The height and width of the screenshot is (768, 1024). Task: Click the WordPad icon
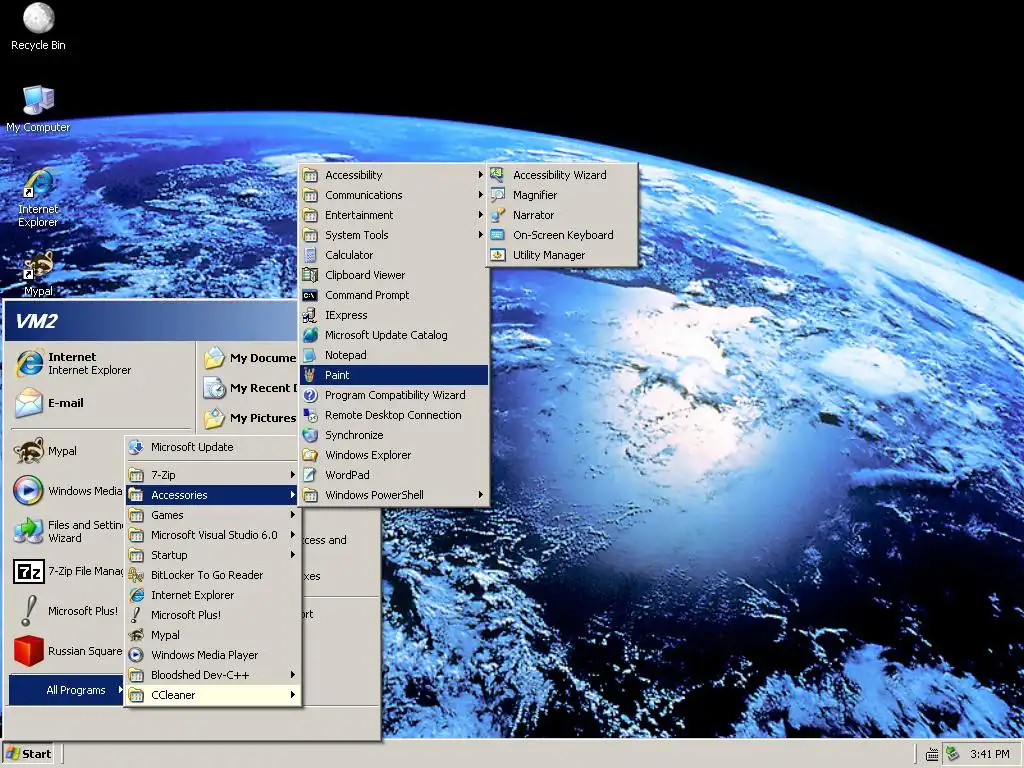[x=310, y=475]
